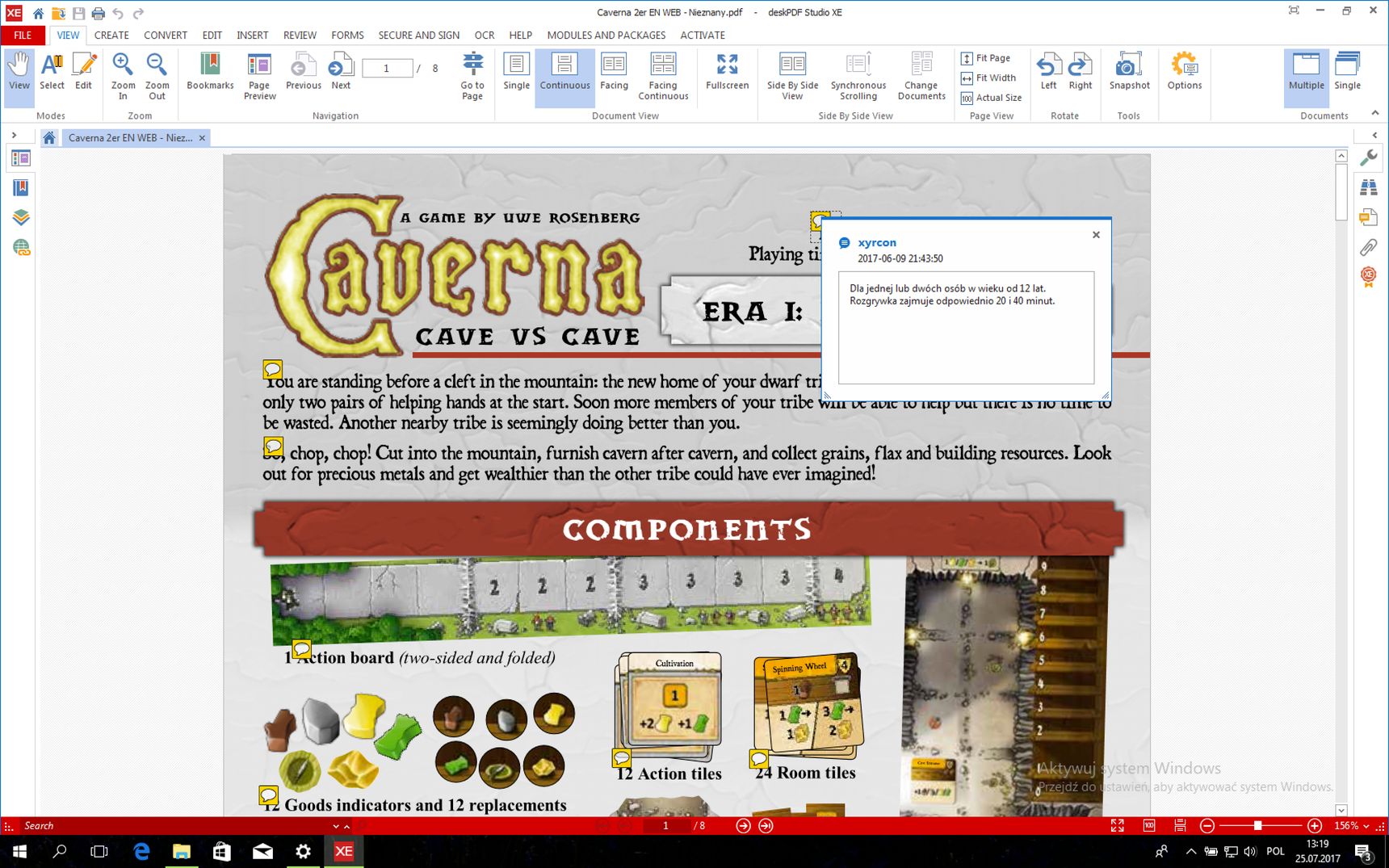
Task: Open the links globe sidebar panel
Action: [x=21, y=247]
